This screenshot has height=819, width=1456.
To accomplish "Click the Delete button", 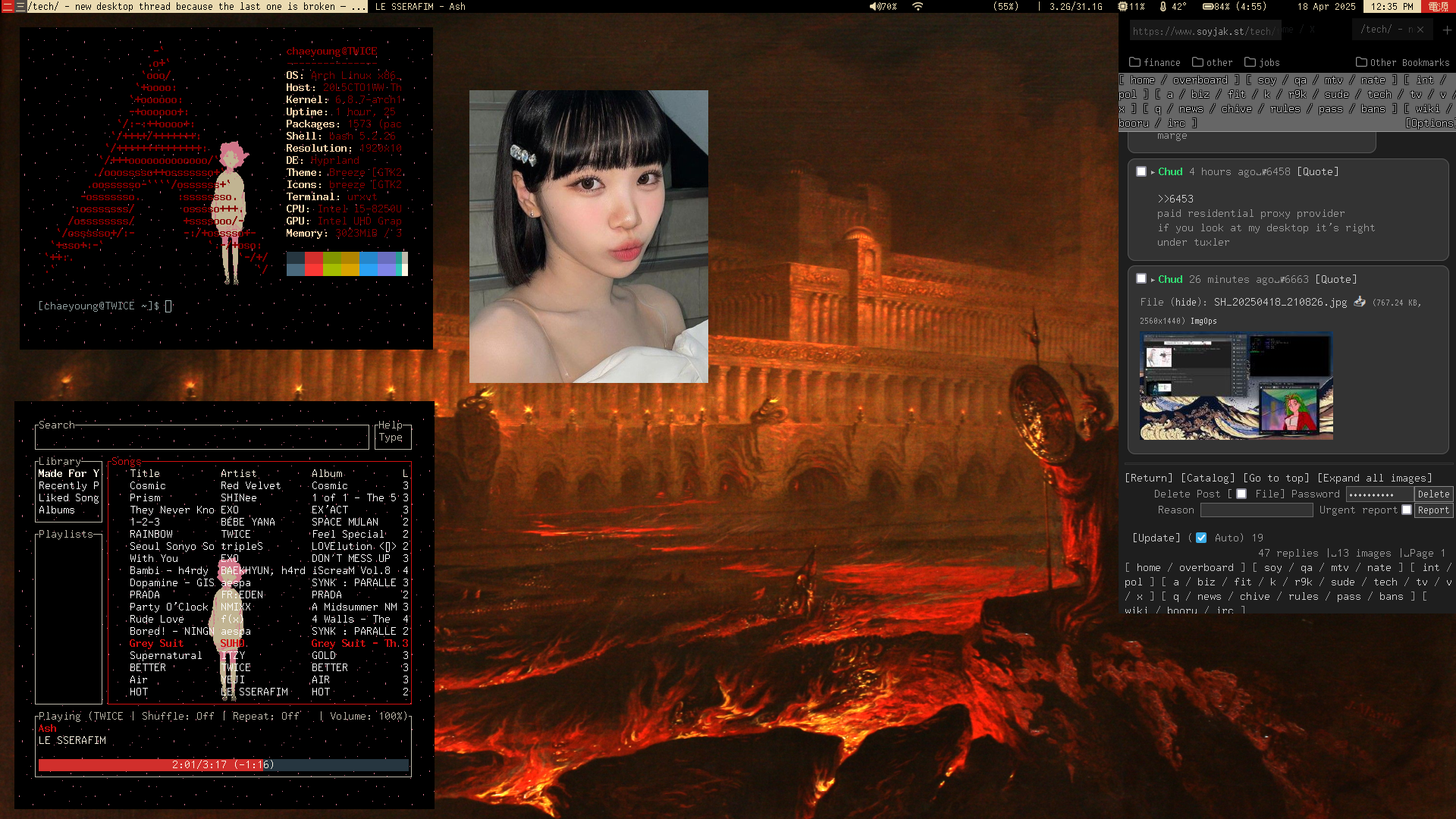I will pos(1433,494).
